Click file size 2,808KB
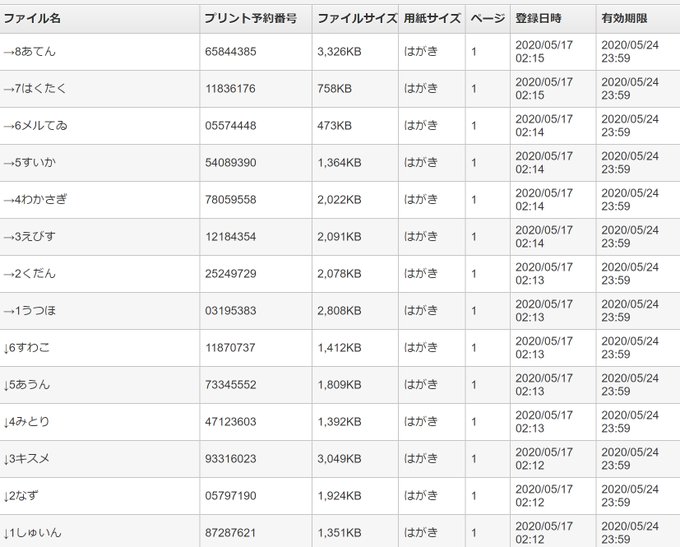This screenshot has height=547, width=680. click(x=339, y=311)
